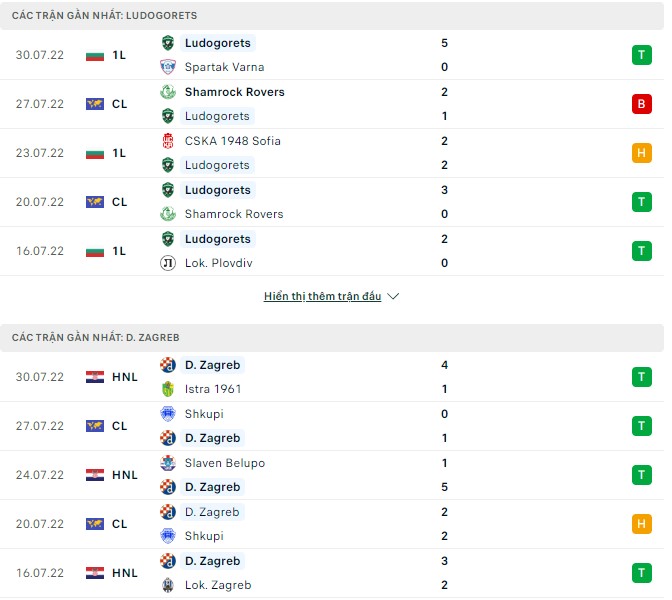Click the CSKA 1948 Sofia crest
This screenshot has height=600, width=672.
[168, 141]
